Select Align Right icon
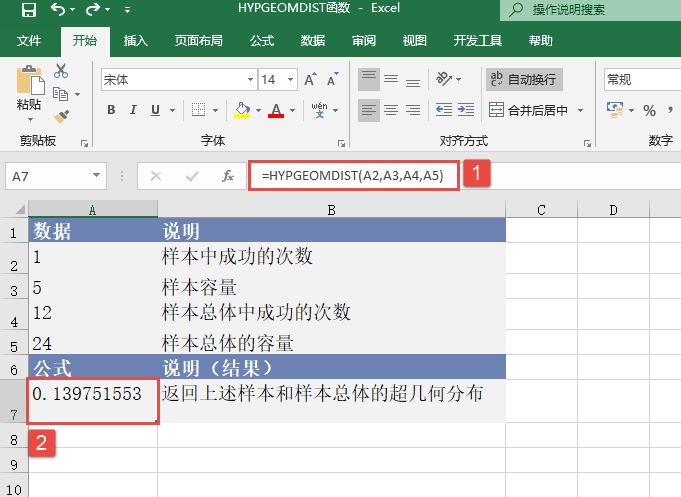 tap(413, 110)
